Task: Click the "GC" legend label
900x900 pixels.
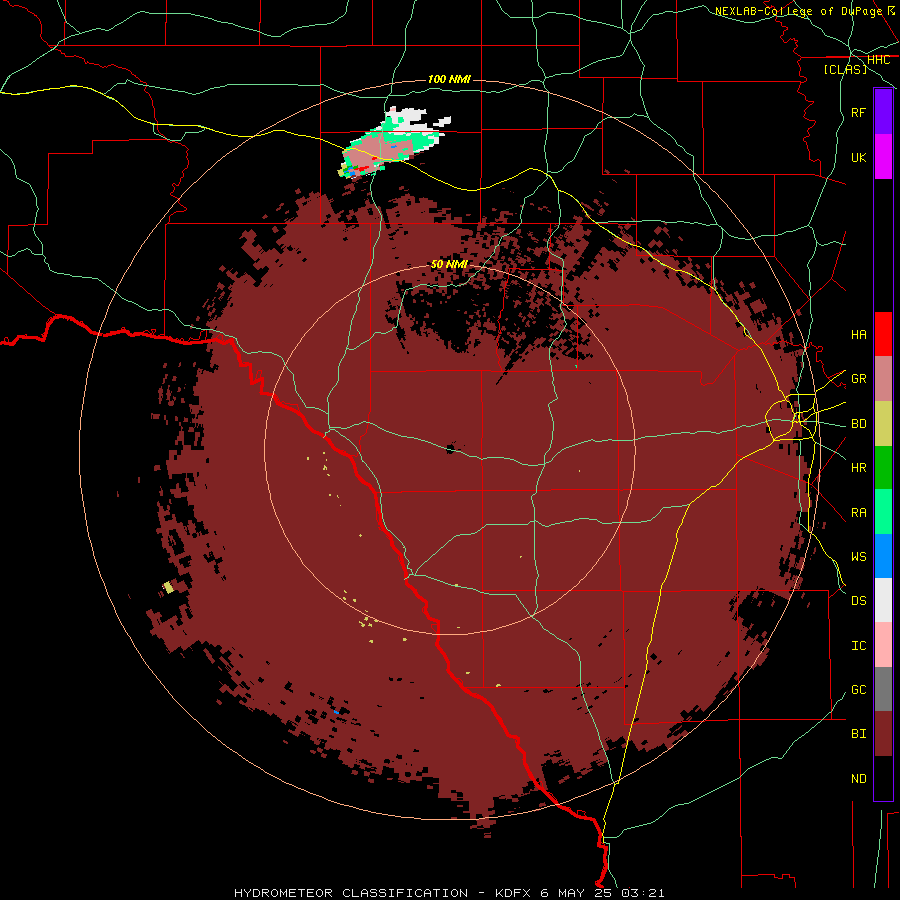Action: point(858,690)
